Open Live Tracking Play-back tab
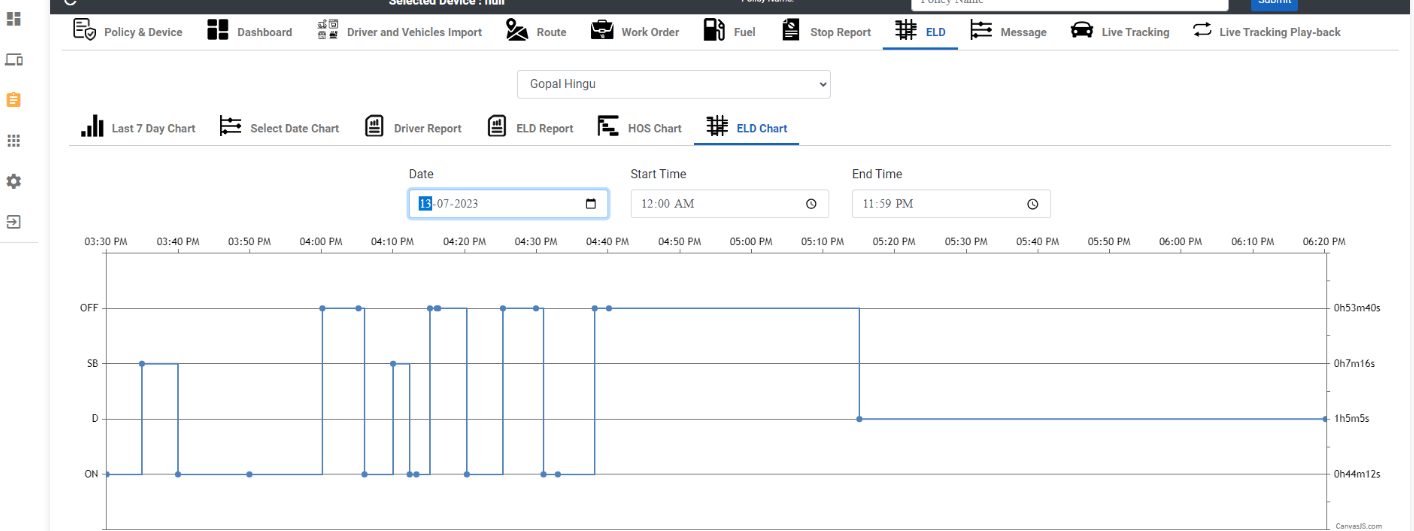The width and height of the screenshot is (1414, 531). 1267,31
